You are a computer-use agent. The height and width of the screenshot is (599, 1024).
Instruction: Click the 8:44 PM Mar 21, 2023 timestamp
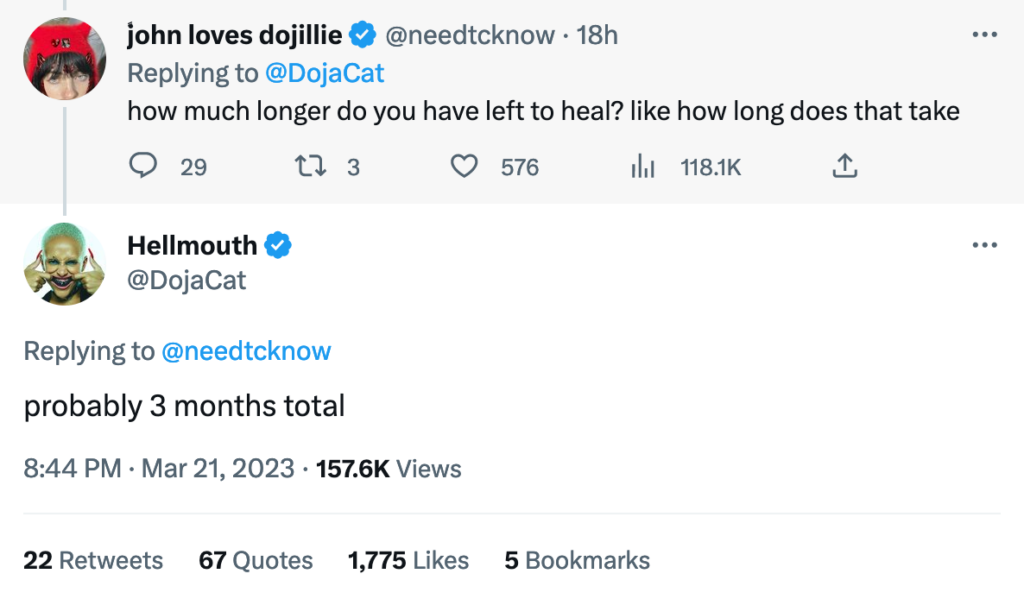[x=159, y=468]
